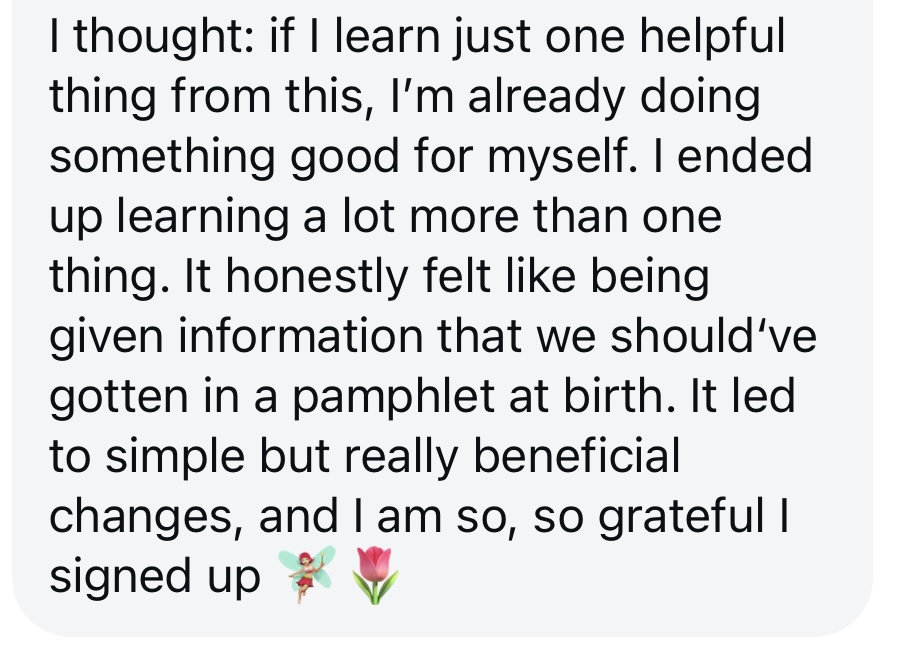Image resolution: width=907 pixels, height=652 pixels.
Task: Tap the word 'should've' in the message
Action: [713, 338]
